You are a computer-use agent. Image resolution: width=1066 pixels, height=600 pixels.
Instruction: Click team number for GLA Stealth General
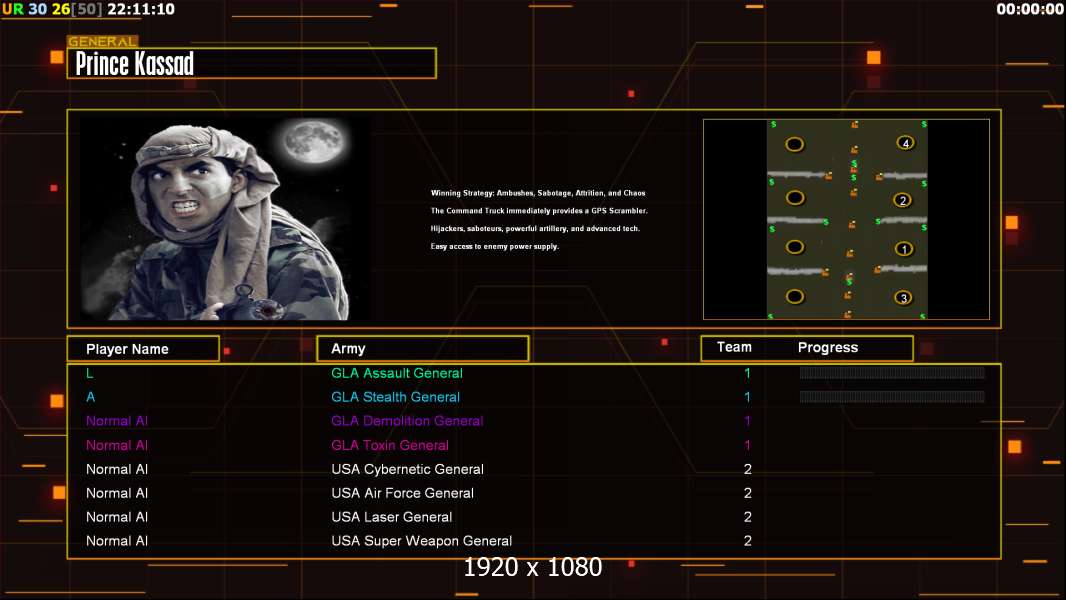click(747, 397)
